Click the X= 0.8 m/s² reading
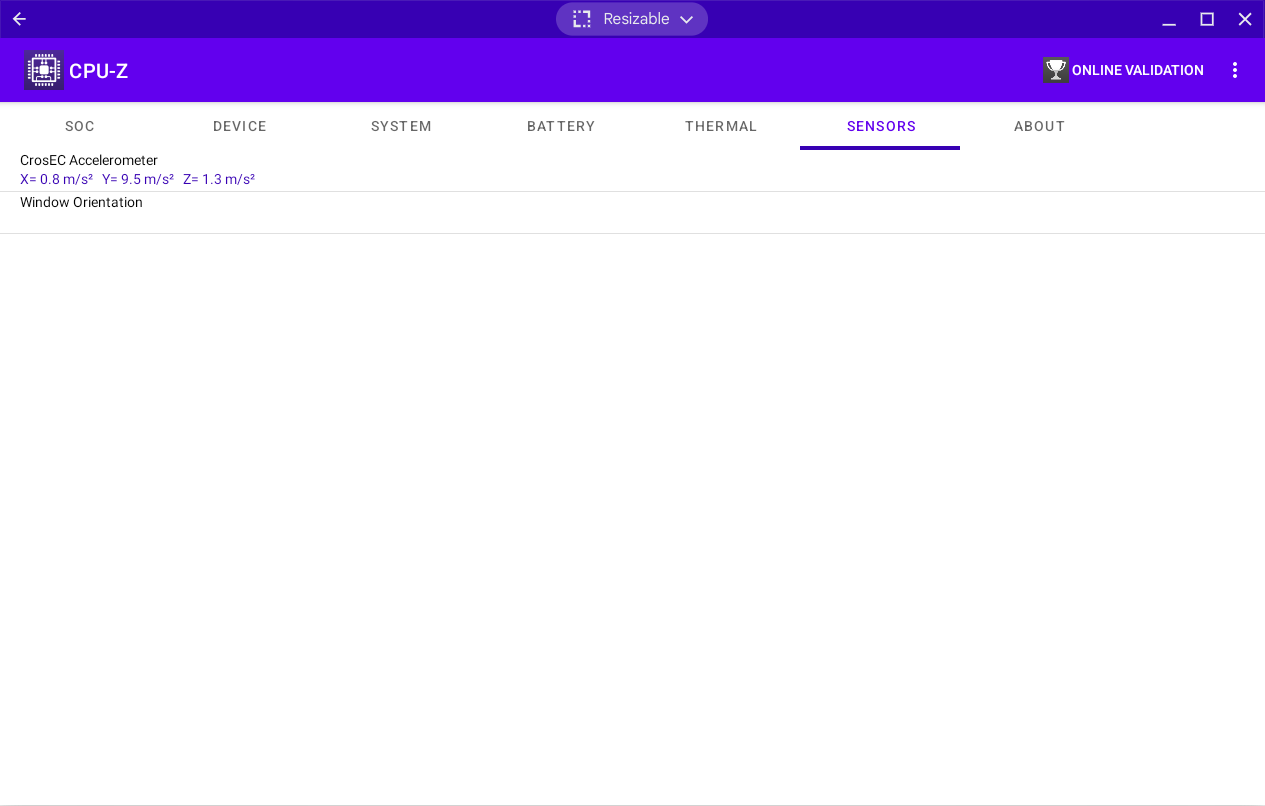 point(56,179)
